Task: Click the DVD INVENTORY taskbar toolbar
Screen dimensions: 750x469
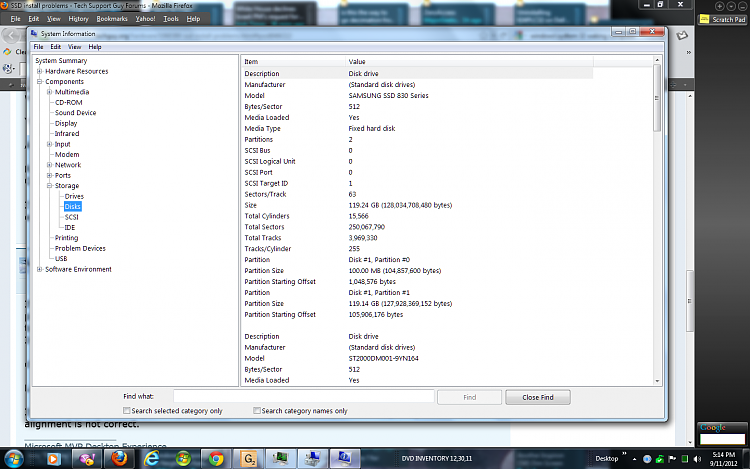Action: [437, 458]
